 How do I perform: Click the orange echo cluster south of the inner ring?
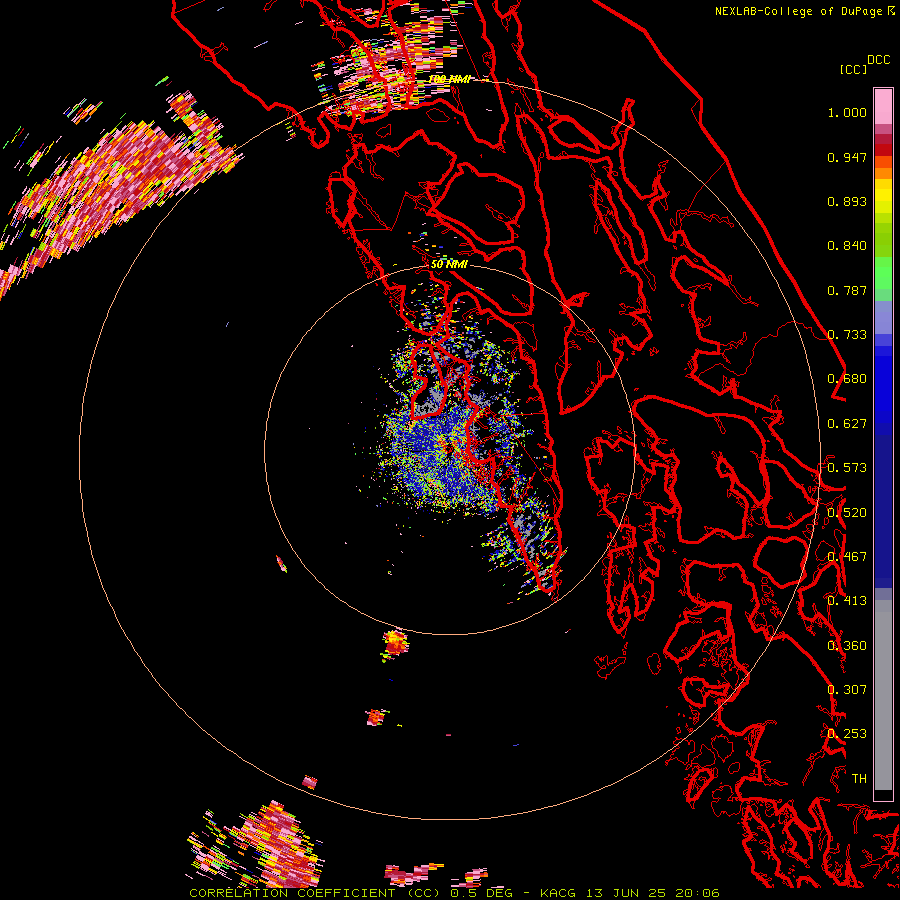395,644
